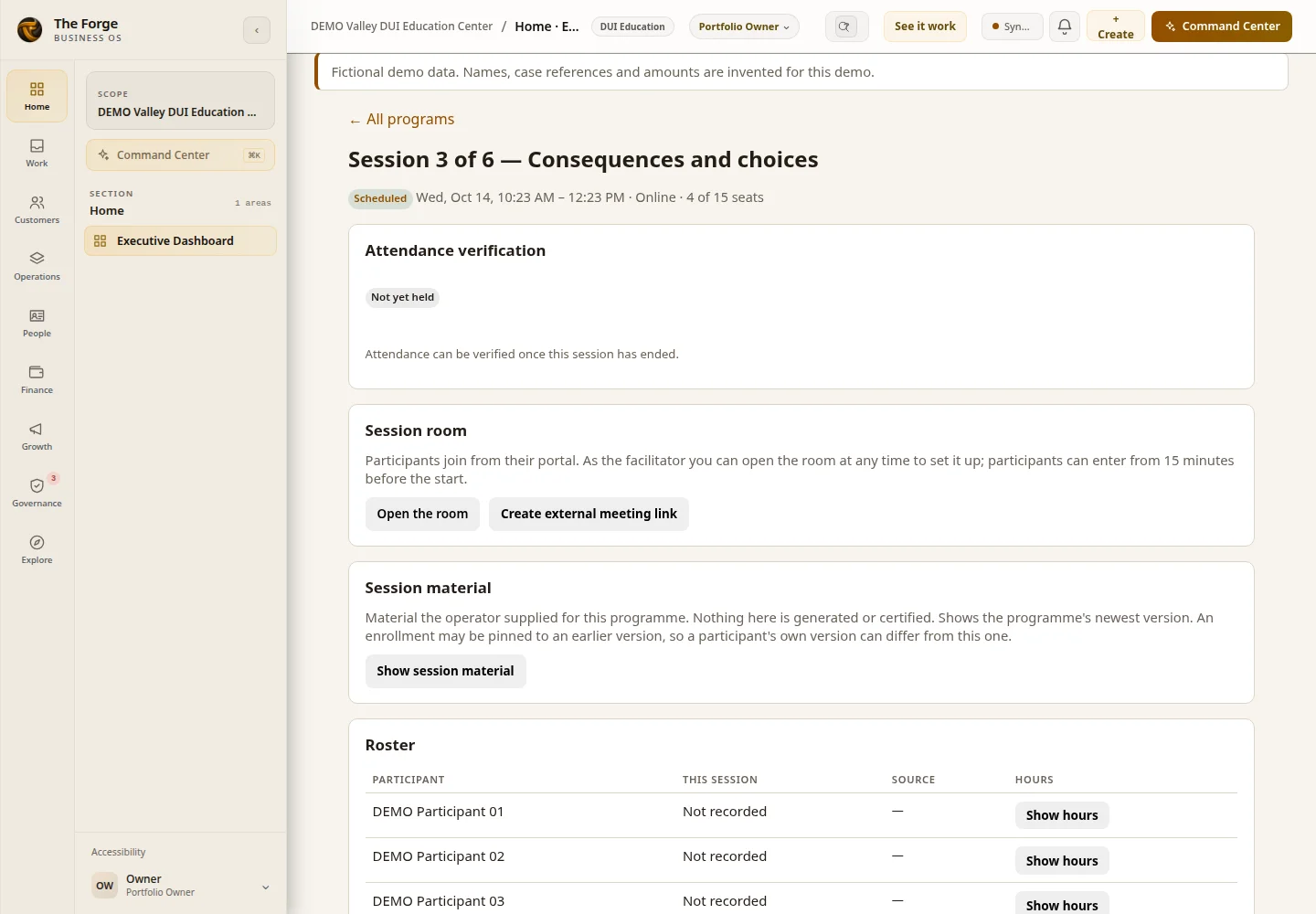Open Operations layers icon
1316x914 pixels.
[37, 266]
